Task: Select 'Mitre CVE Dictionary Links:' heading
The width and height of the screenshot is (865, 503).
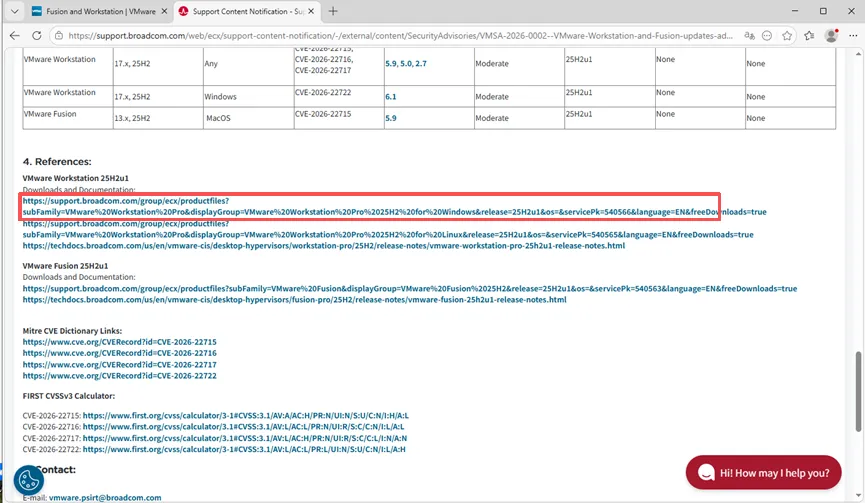Action: pyautogui.click(x=72, y=331)
